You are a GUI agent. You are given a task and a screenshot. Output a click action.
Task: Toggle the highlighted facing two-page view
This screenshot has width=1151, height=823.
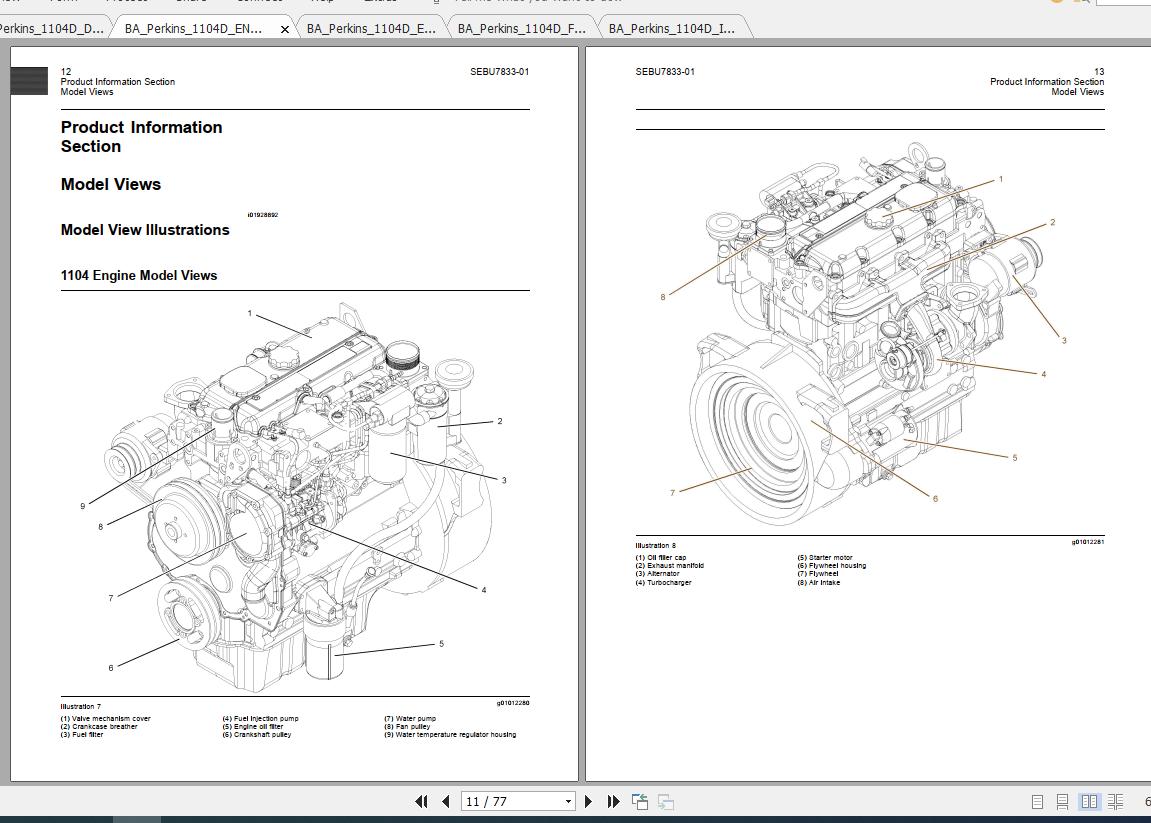[x=1089, y=801]
